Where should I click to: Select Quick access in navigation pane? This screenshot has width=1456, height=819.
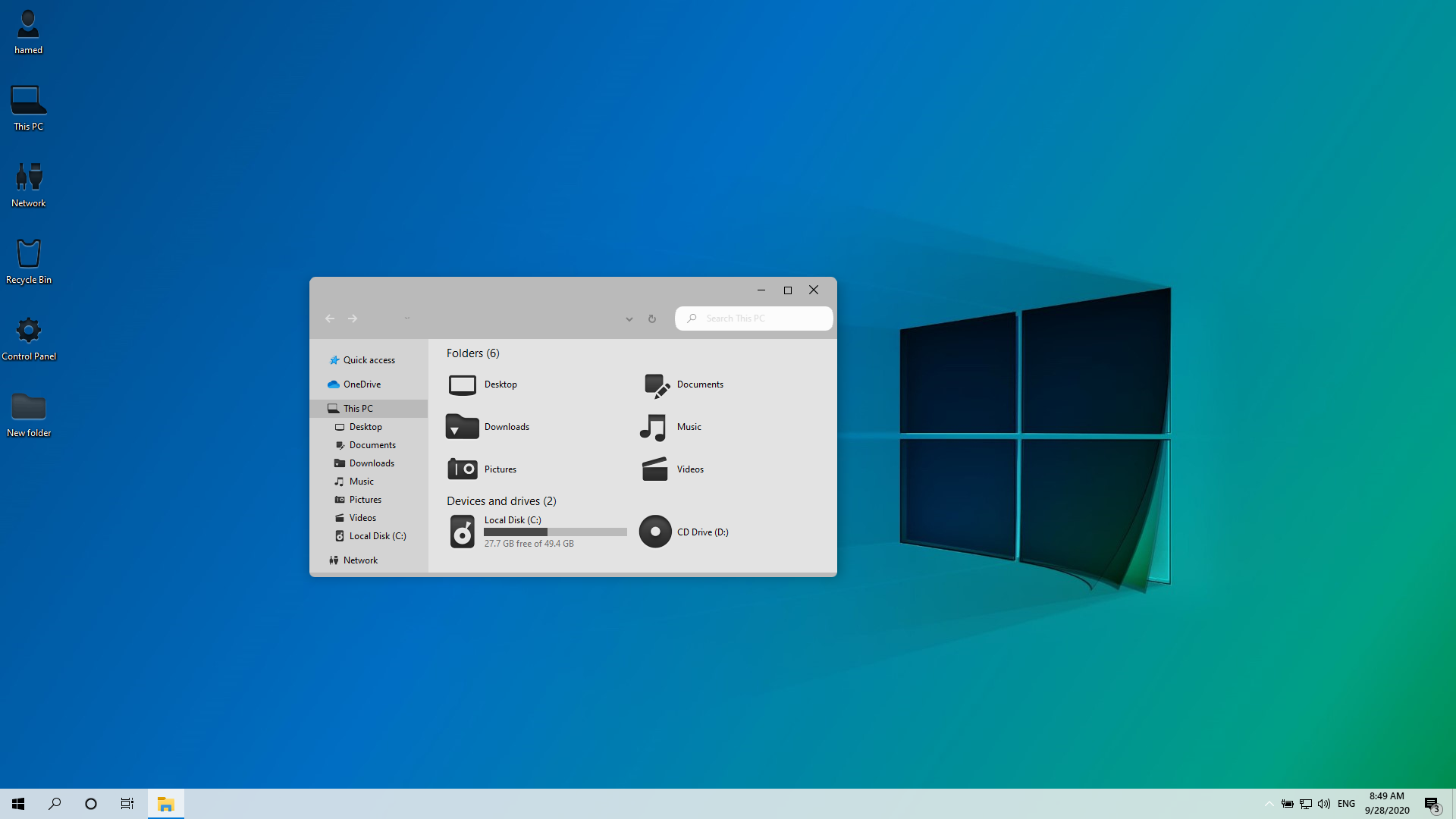pyautogui.click(x=369, y=360)
